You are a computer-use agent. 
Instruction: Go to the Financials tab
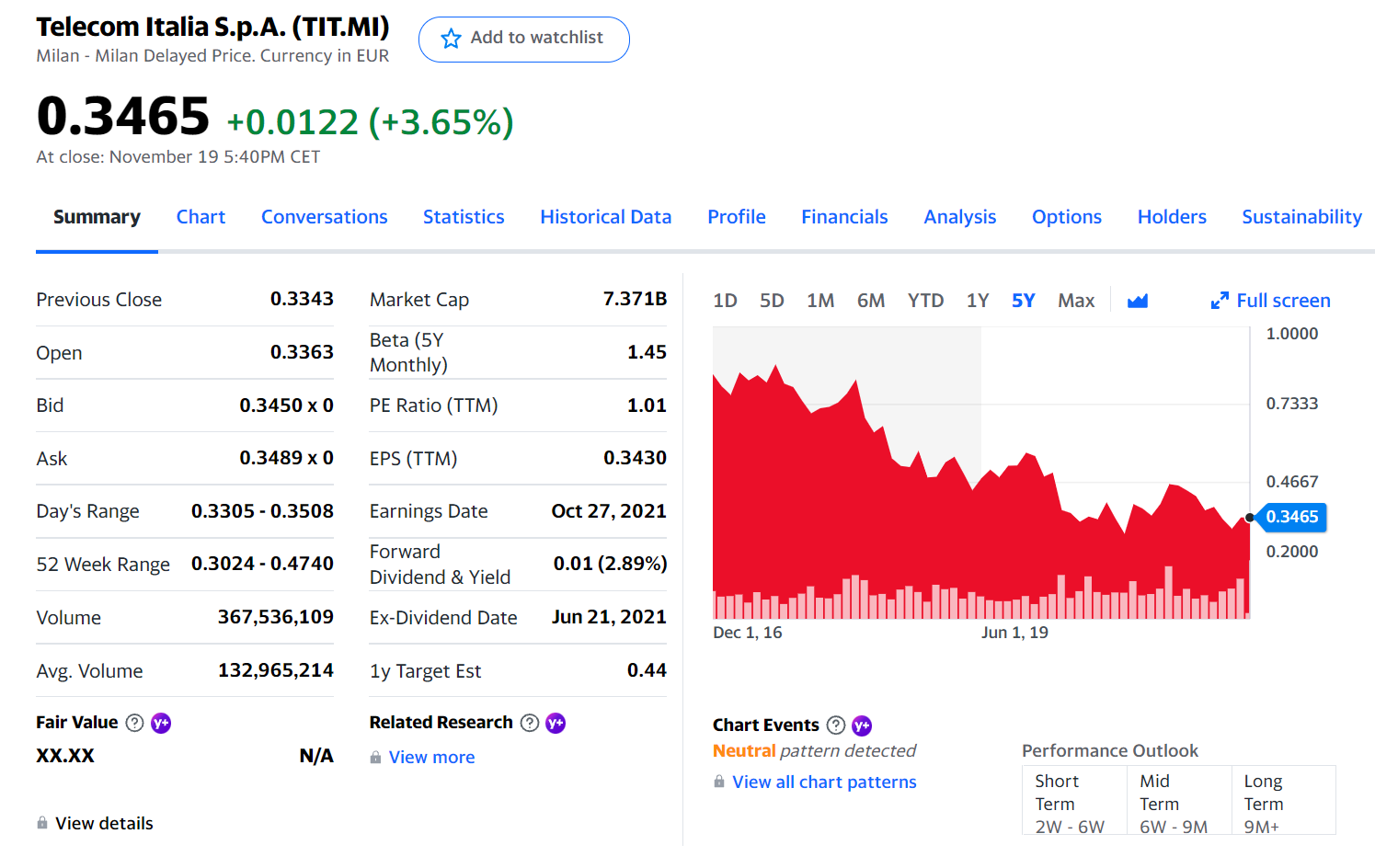pyautogui.click(x=844, y=217)
